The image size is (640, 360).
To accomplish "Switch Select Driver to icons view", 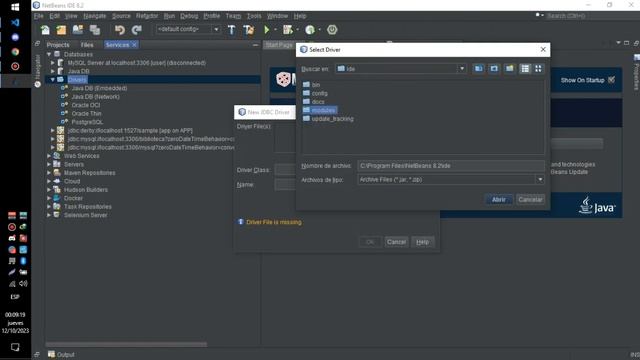I will coord(538,69).
